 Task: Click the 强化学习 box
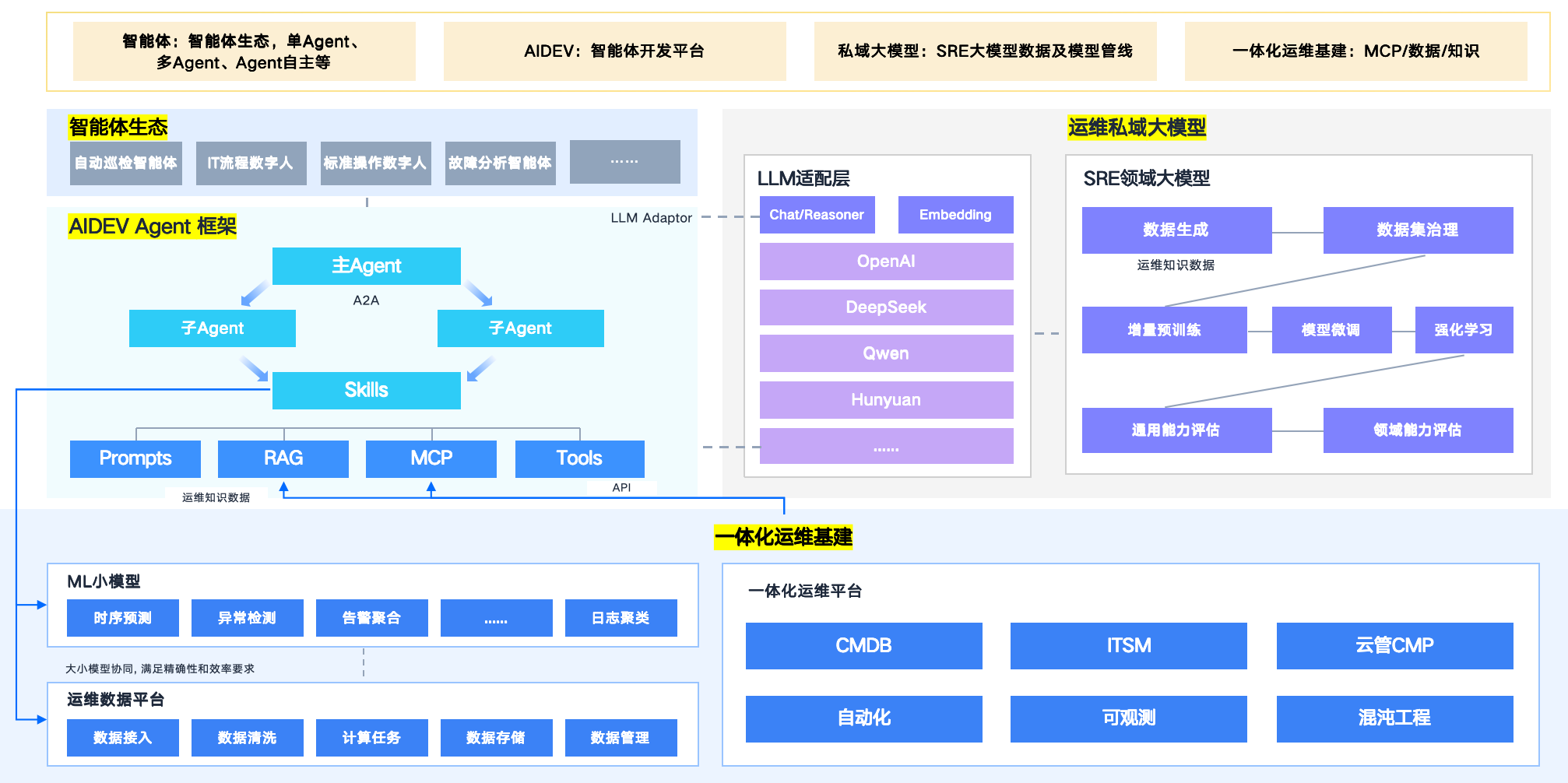1464,330
